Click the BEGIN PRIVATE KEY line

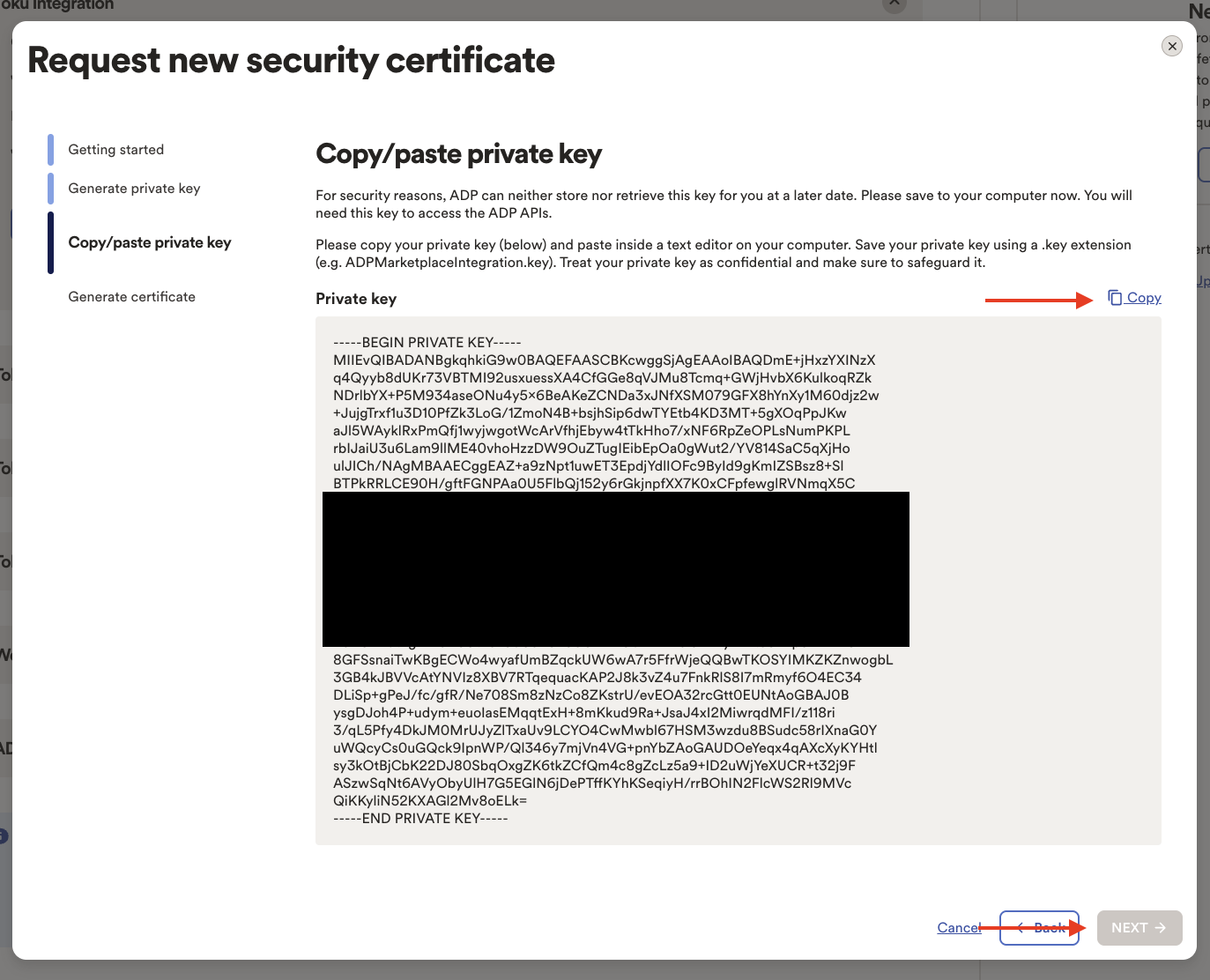pos(427,343)
